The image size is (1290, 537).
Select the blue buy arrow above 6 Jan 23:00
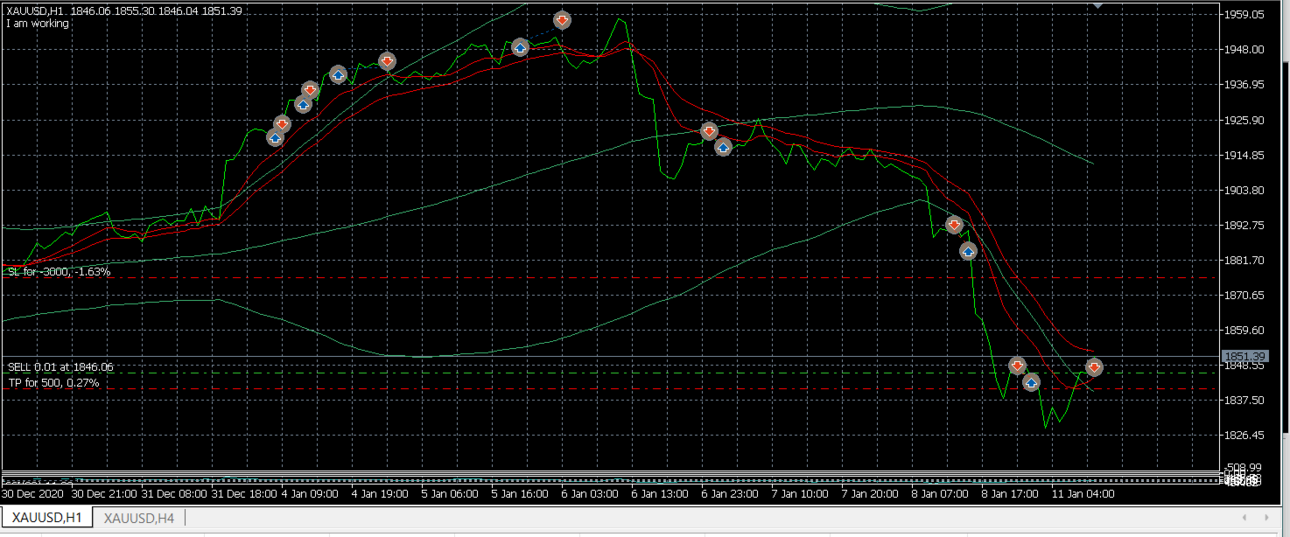point(723,147)
